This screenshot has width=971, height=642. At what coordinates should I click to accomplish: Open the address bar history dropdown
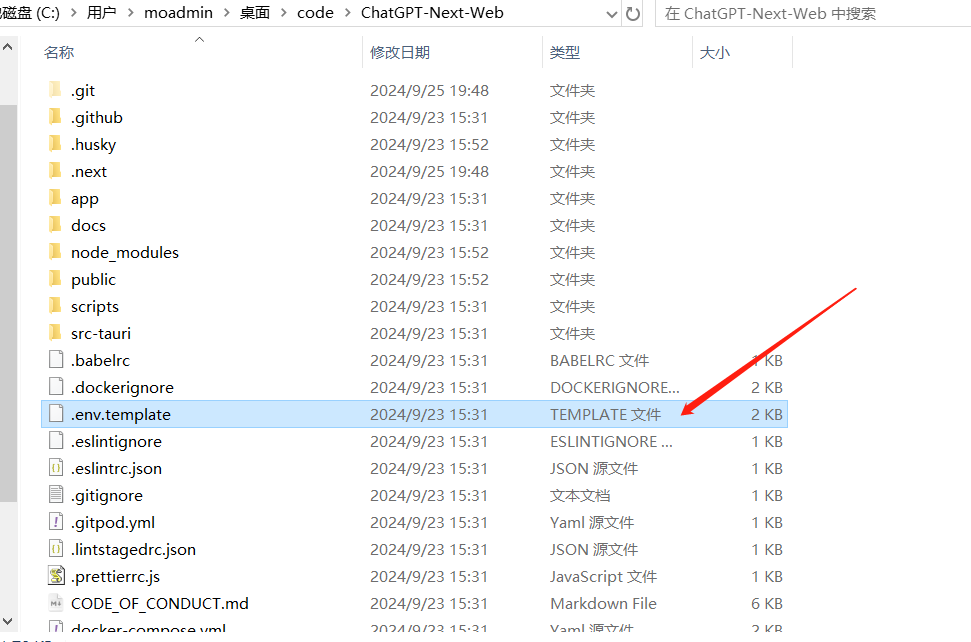point(612,14)
